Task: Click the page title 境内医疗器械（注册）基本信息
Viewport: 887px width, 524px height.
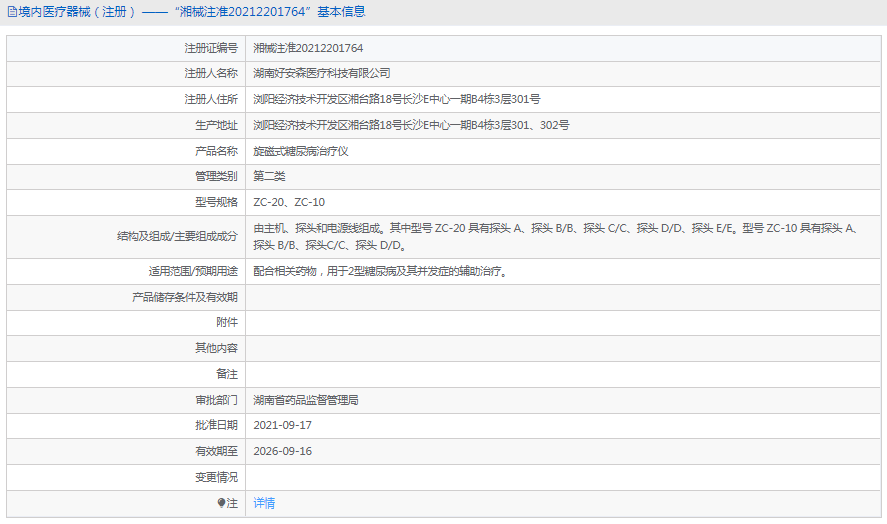Action: tap(192, 12)
